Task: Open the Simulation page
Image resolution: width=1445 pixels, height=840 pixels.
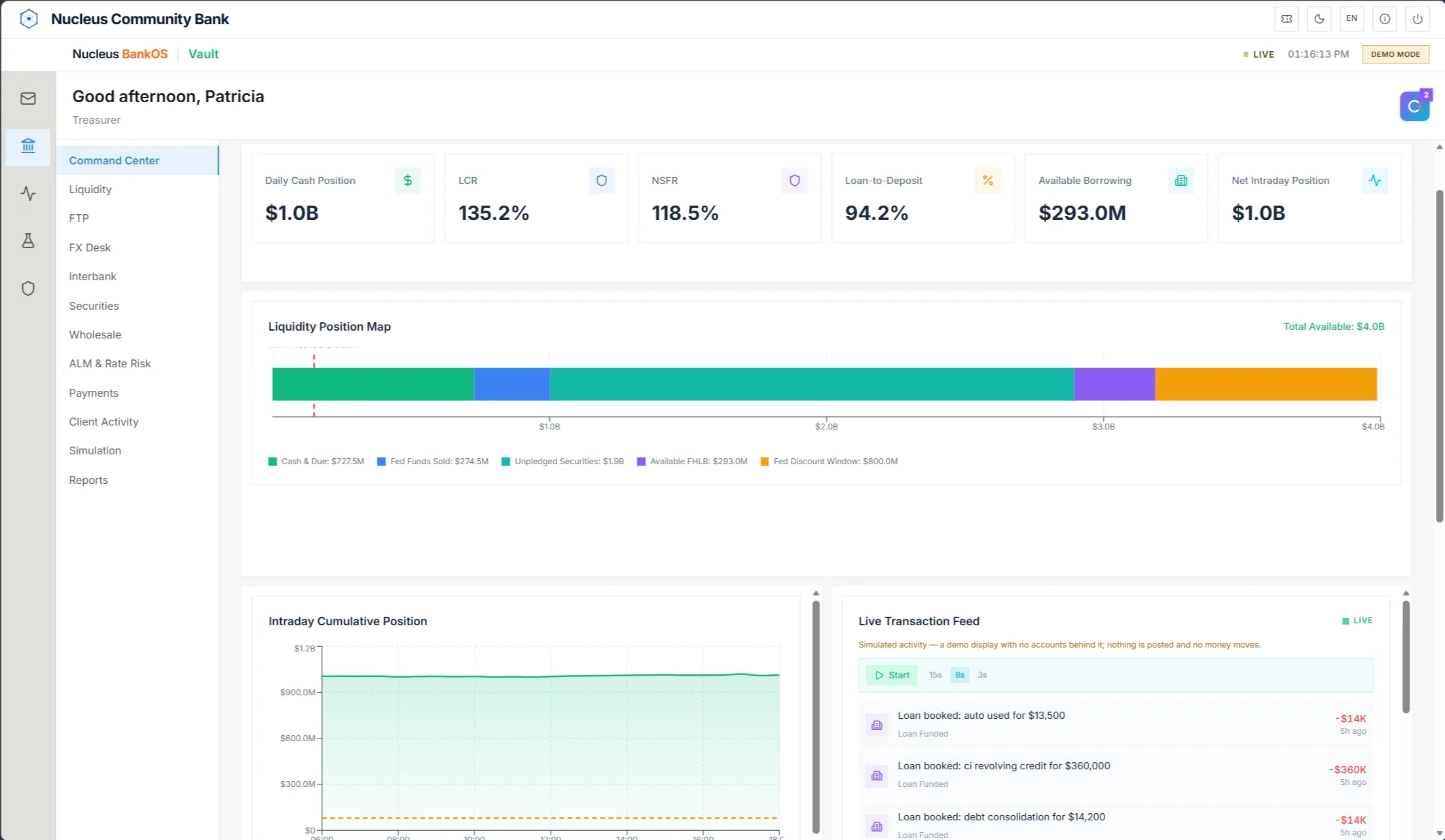Action: 137,450
